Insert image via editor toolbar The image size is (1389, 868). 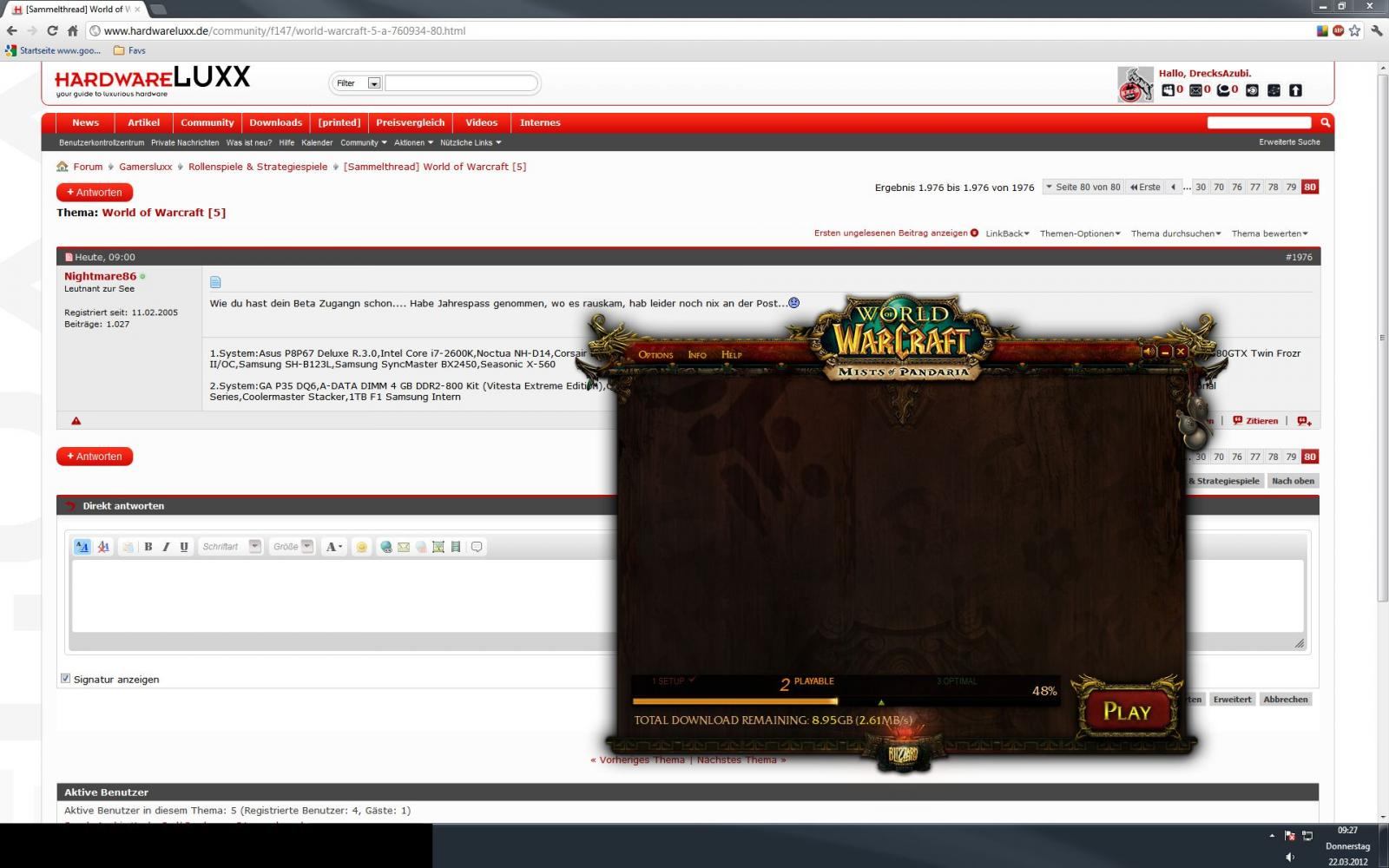pyautogui.click(x=438, y=547)
